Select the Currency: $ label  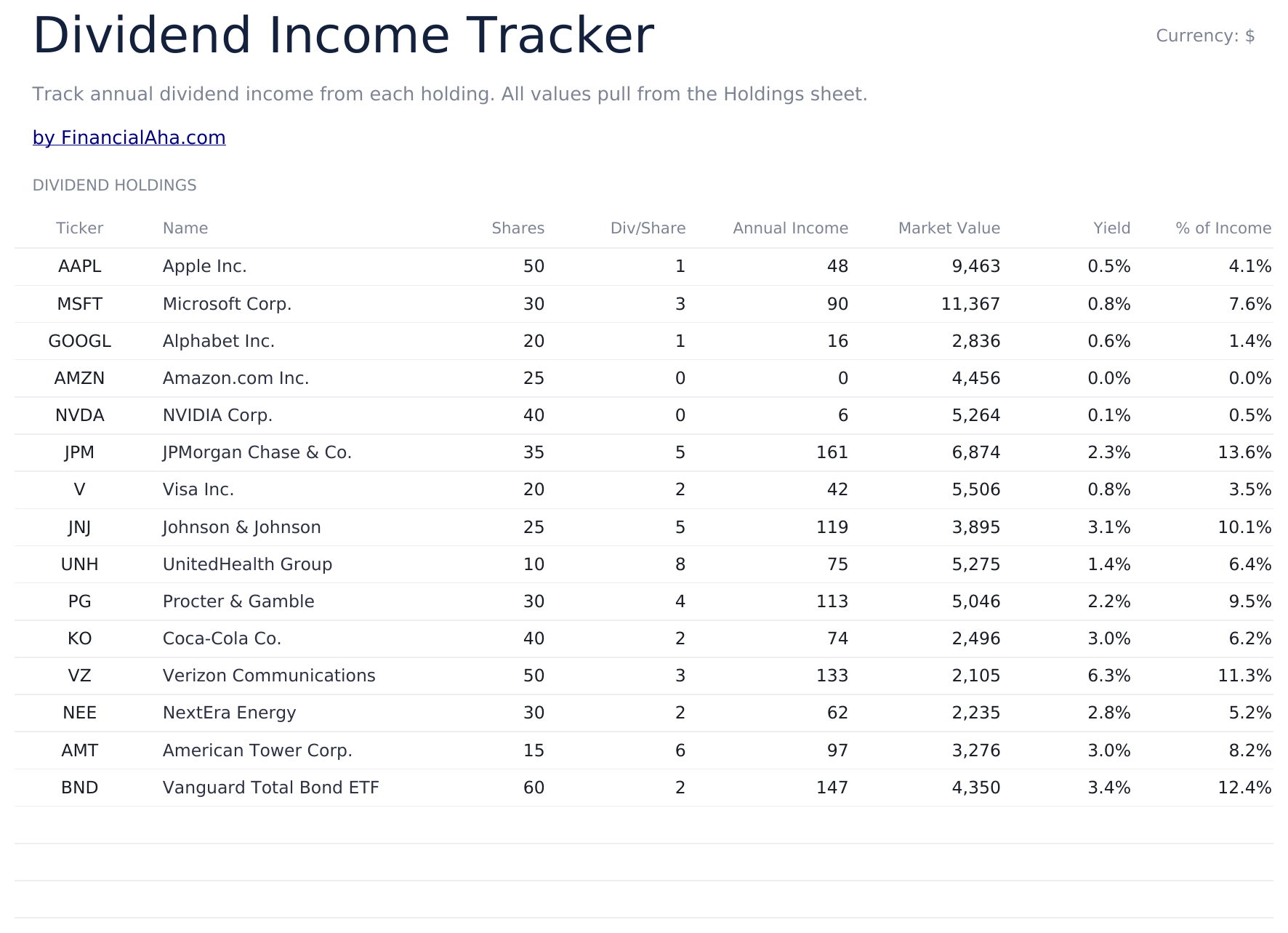click(1205, 36)
